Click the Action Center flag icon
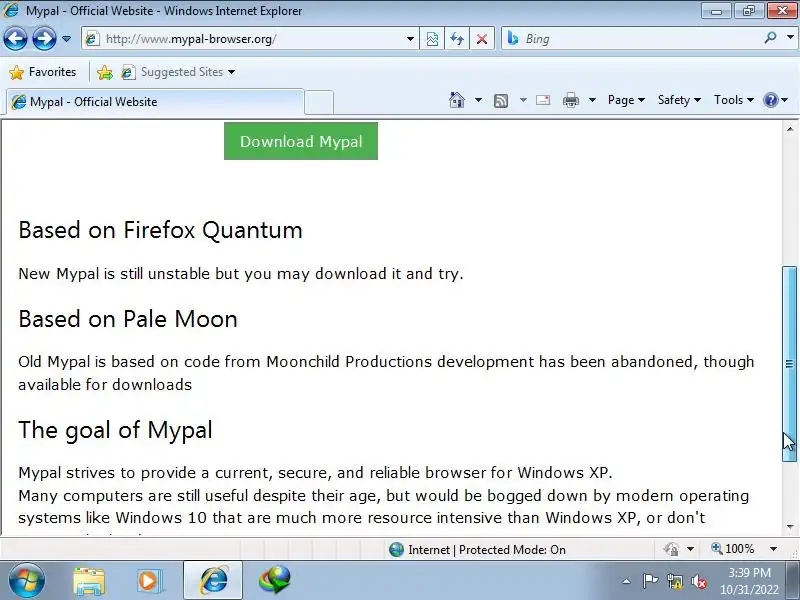800x600 pixels. [x=650, y=581]
